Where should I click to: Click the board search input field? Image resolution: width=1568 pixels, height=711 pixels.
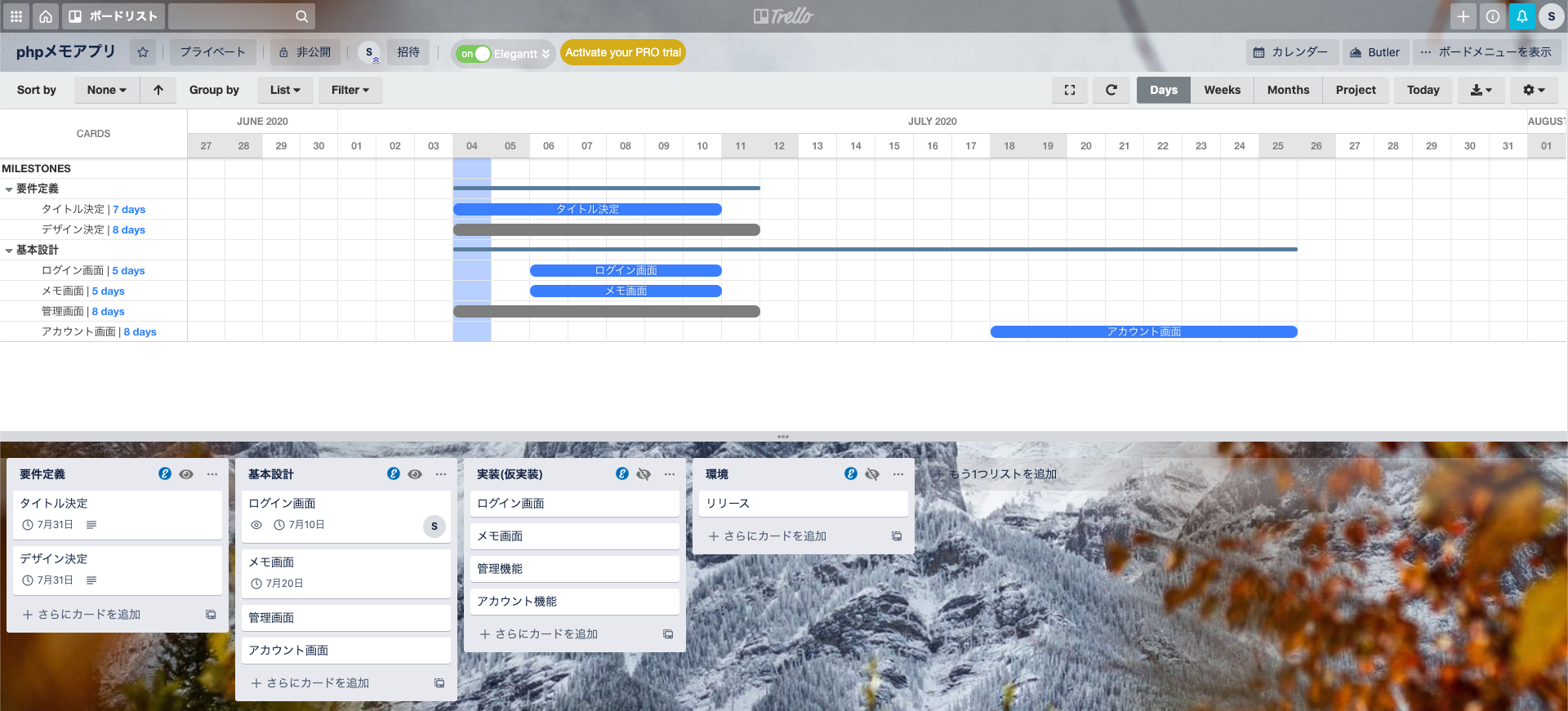coord(232,16)
